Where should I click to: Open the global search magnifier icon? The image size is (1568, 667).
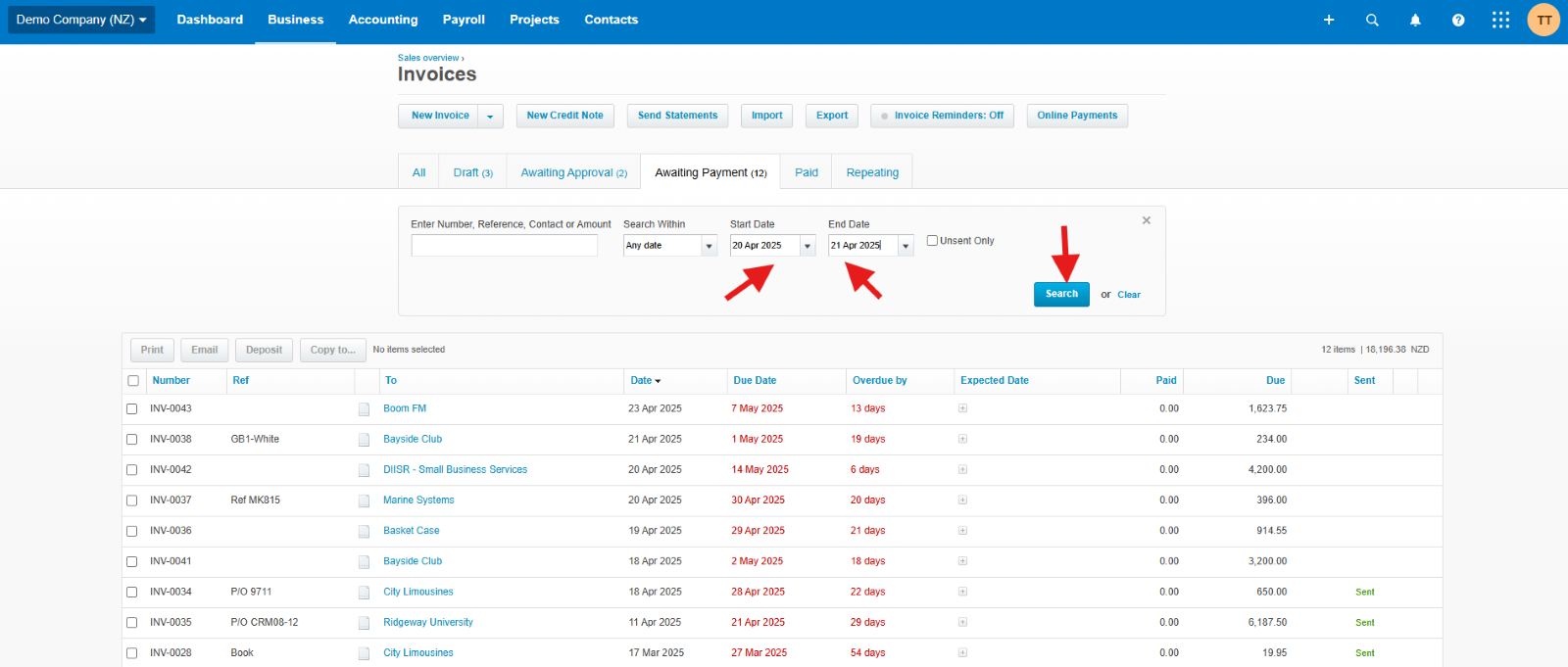click(1372, 20)
